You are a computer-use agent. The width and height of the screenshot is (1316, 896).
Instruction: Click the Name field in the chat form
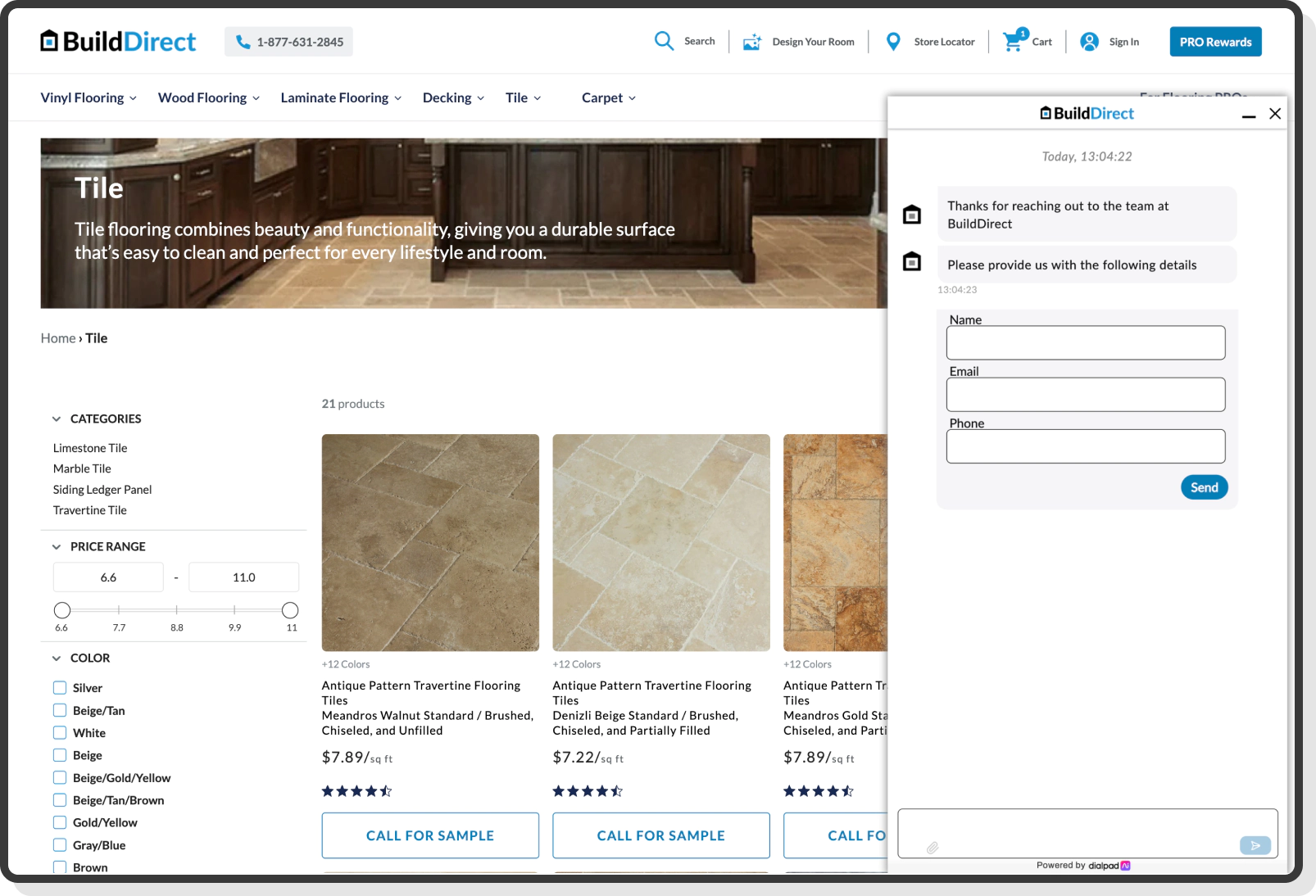coord(1085,342)
